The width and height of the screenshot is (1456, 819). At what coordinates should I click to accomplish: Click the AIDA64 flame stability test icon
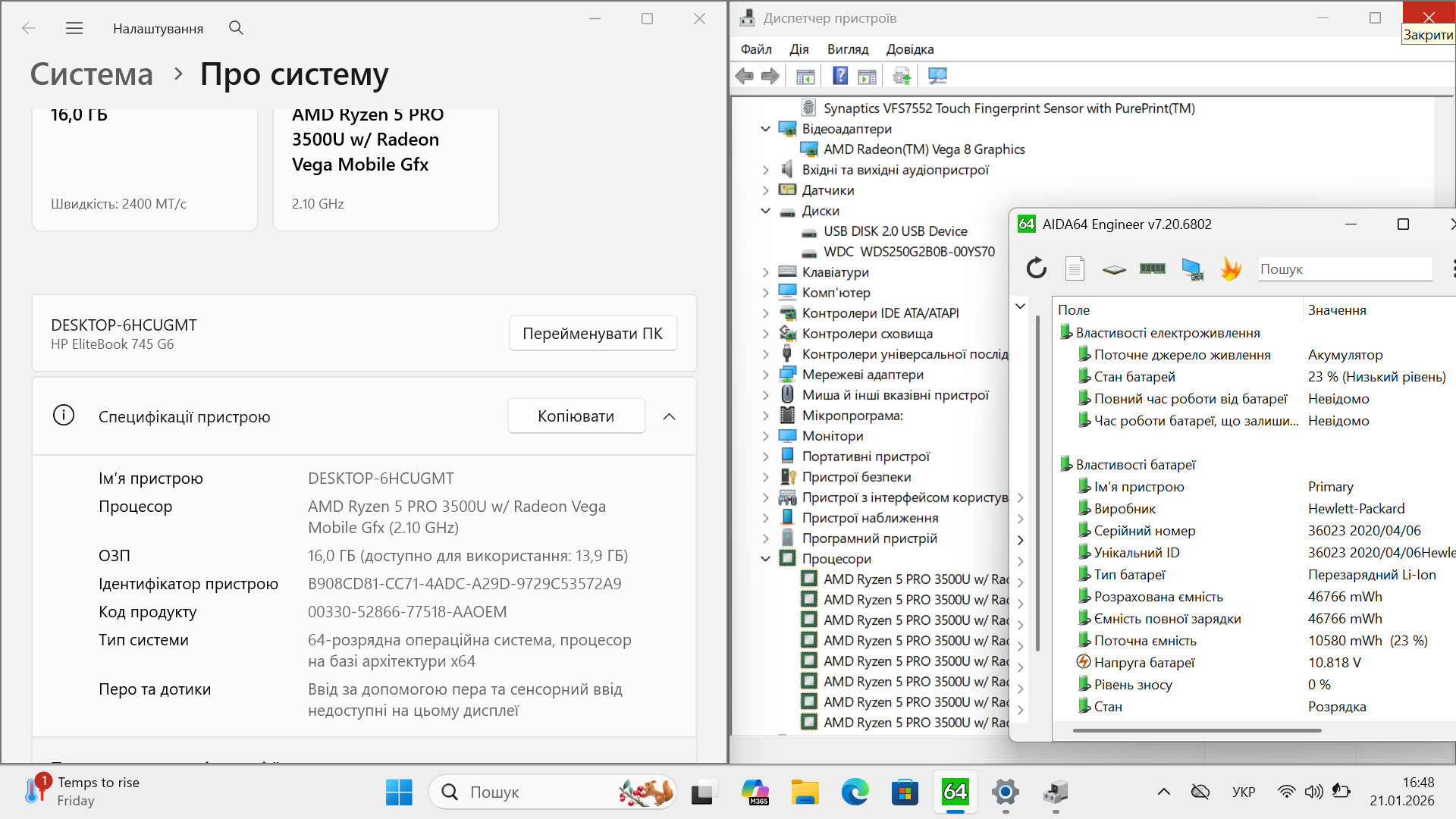click(1230, 268)
